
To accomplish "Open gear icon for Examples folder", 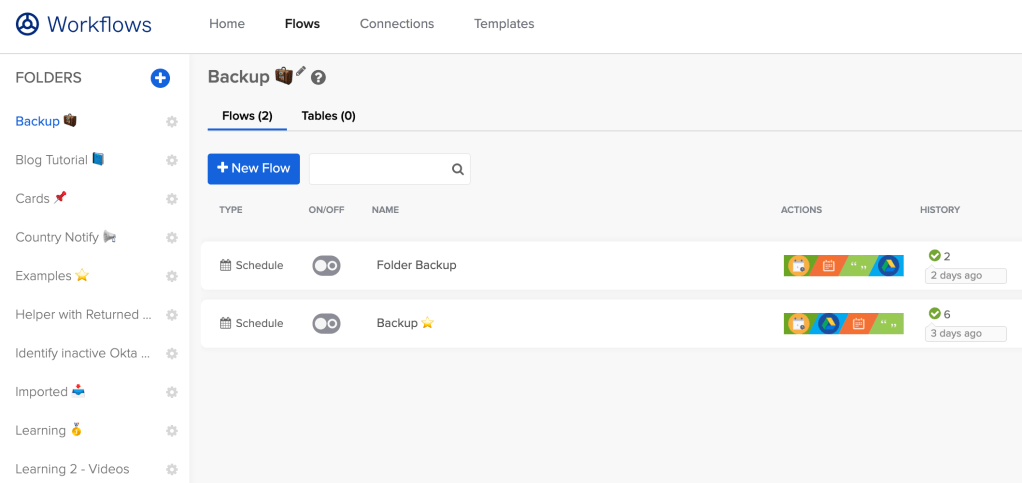I will (x=172, y=276).
